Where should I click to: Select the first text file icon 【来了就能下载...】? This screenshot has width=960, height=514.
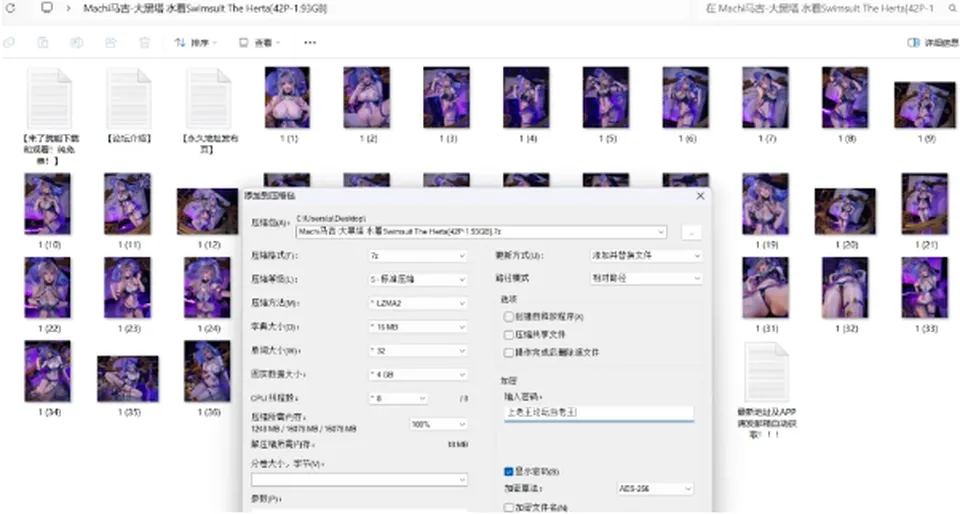pos(49,99)
